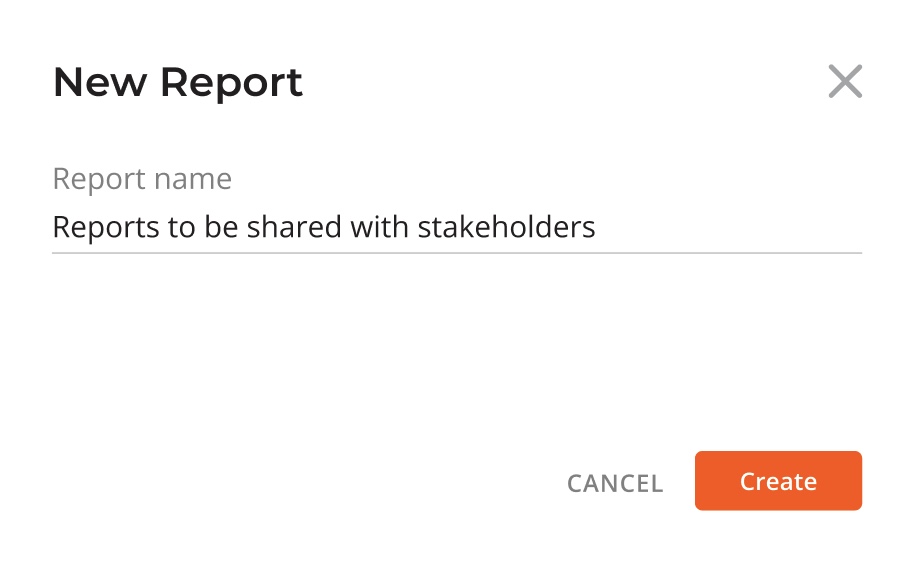This screenshot has width=914, height=562.
Task: Click the orange Create button
Action: (x=778, y=481)
